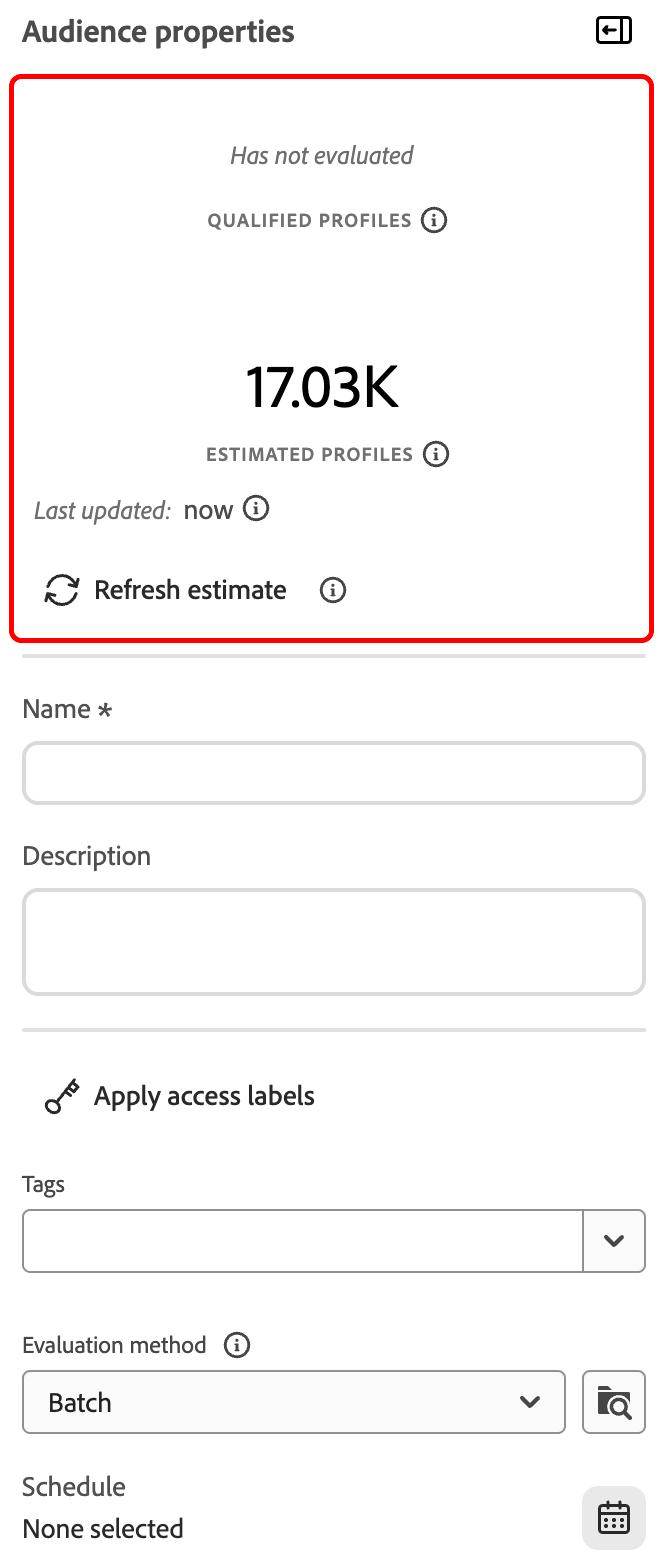Image resolution: width=666 pixels, height=1565 pixels.
Task: Click the circular arrows refresh icon
Action: click(62, 590)
